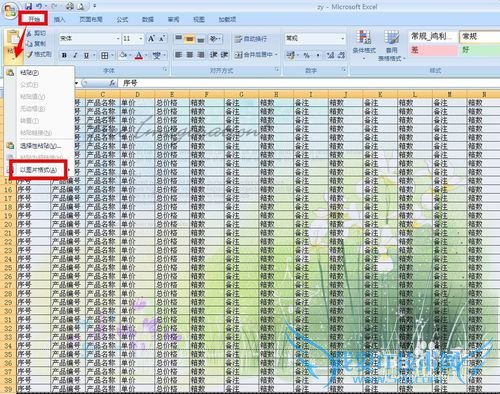Click the accounting number format icon
This screenshot has height=394, width=500.
291,55
